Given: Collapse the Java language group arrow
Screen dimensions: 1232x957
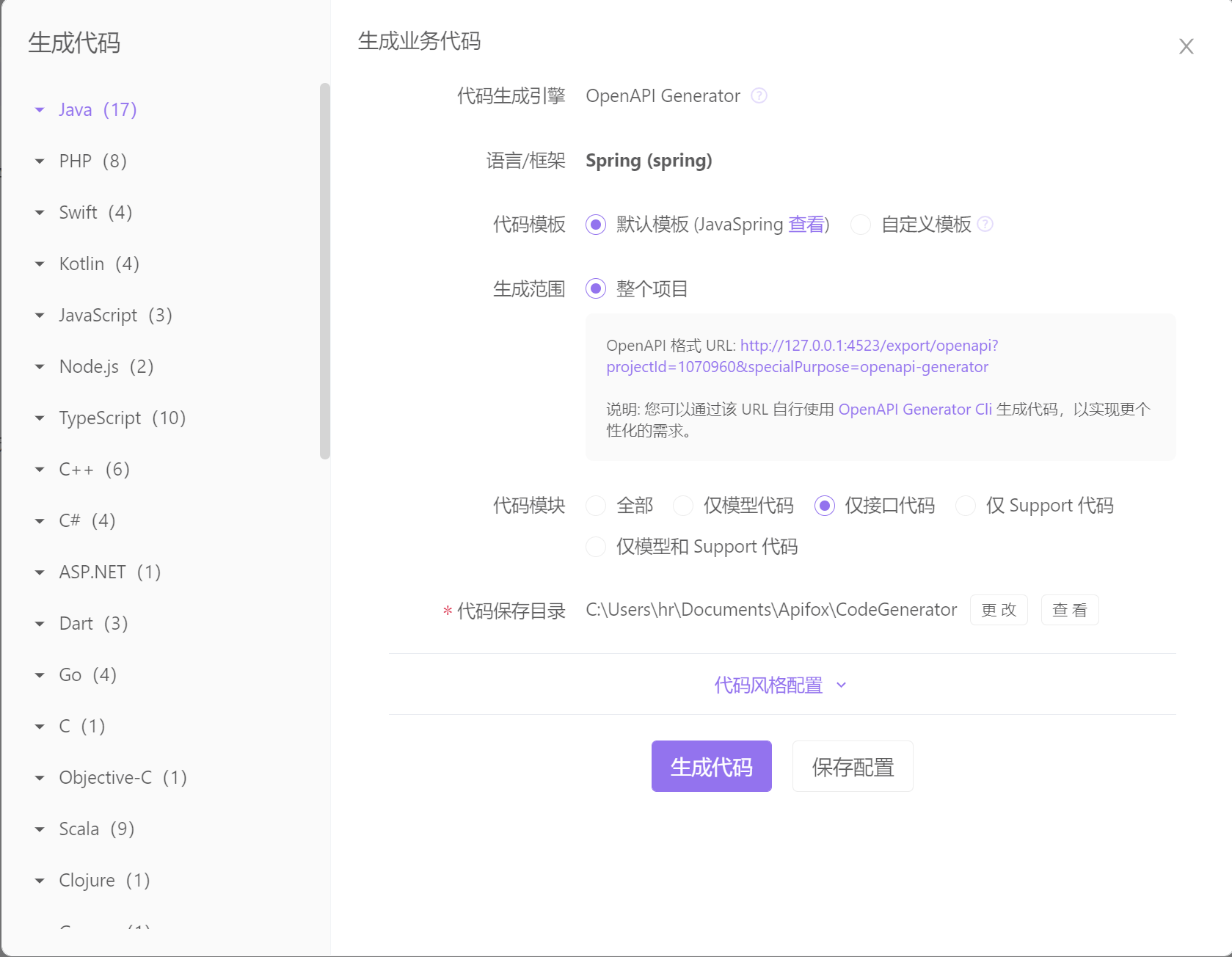Looking at the screenshot, I should click(x=40, y=110).
